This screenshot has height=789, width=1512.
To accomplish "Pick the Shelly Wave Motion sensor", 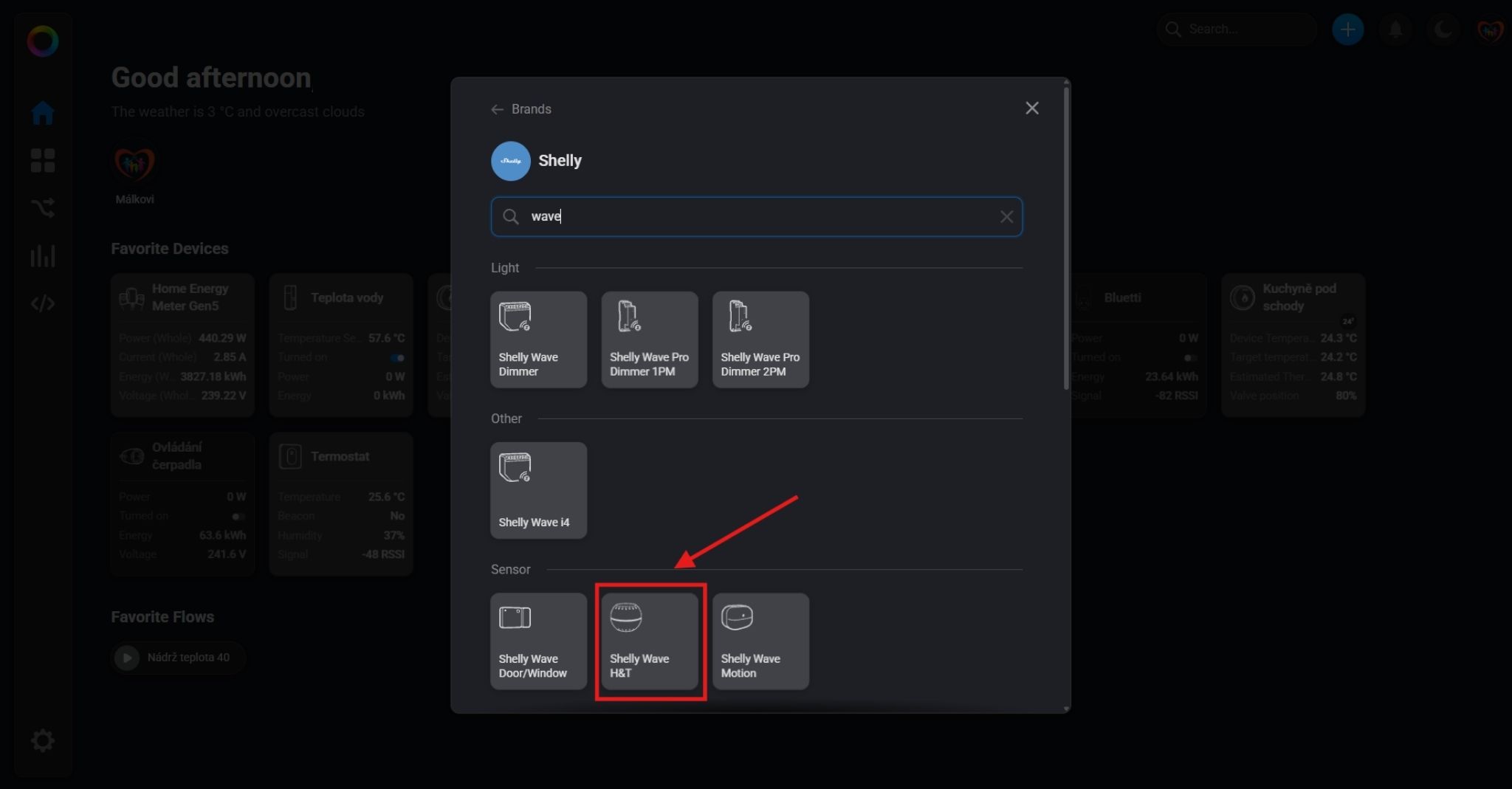I will 760,641.
